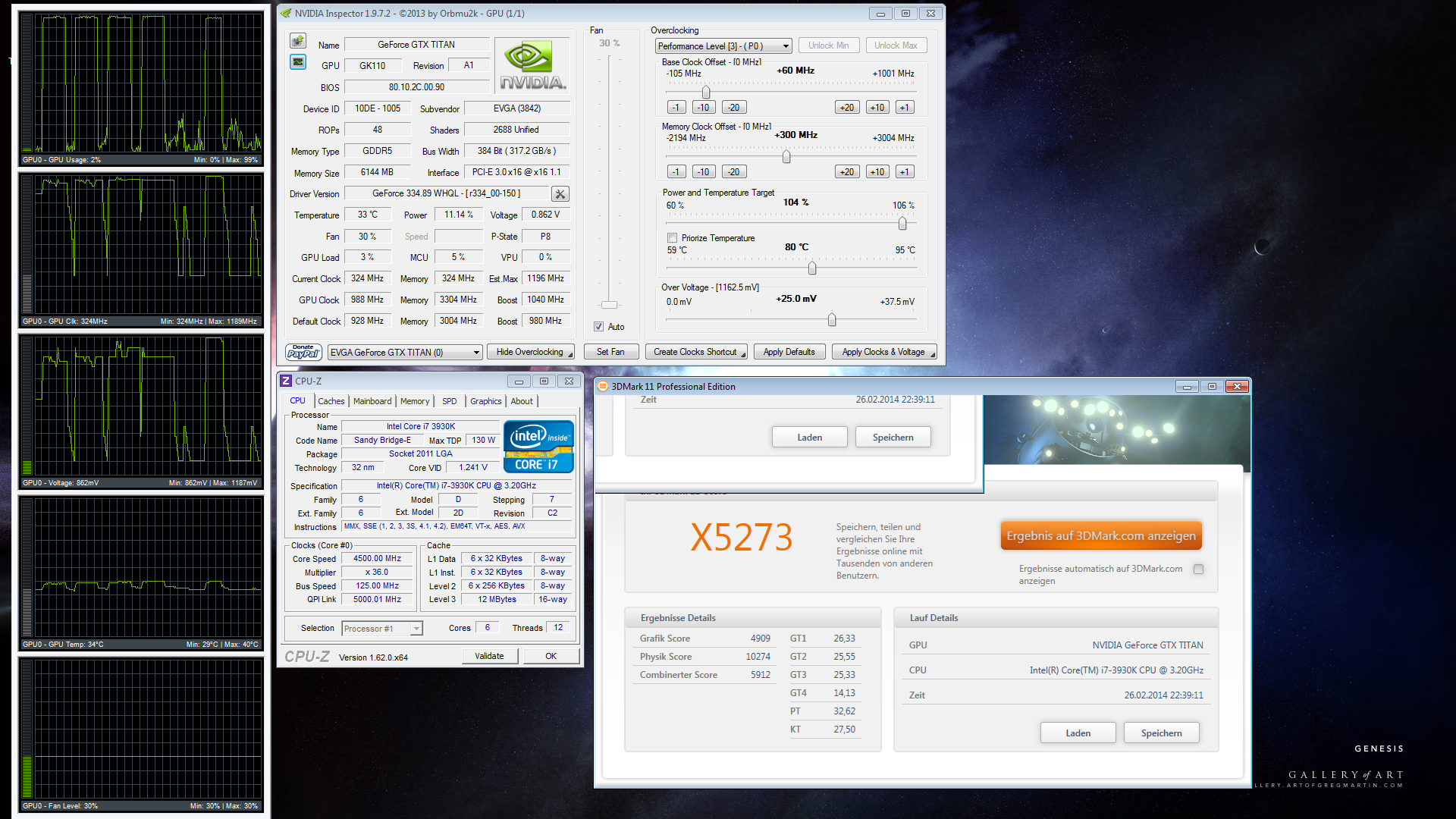Open the About tab in CPU-Z
Image resolution: width=1456 pixels, height=819 pixels.
pyautogui.click(x=522, y=401)
